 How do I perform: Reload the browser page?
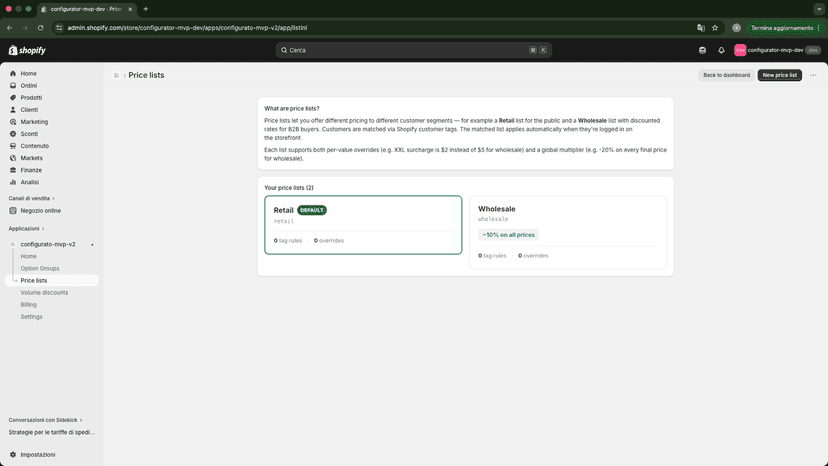(41, 28)
